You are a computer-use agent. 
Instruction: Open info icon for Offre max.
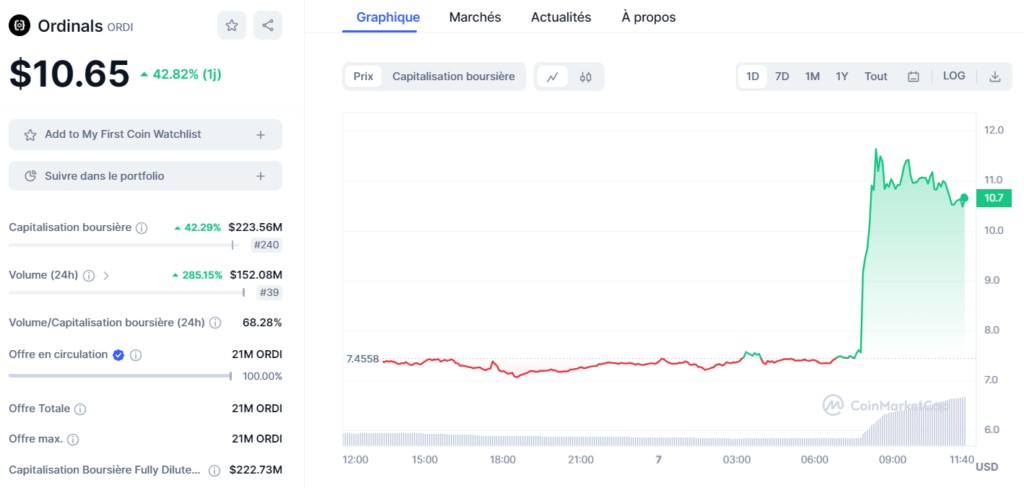(x=73, y=439)
